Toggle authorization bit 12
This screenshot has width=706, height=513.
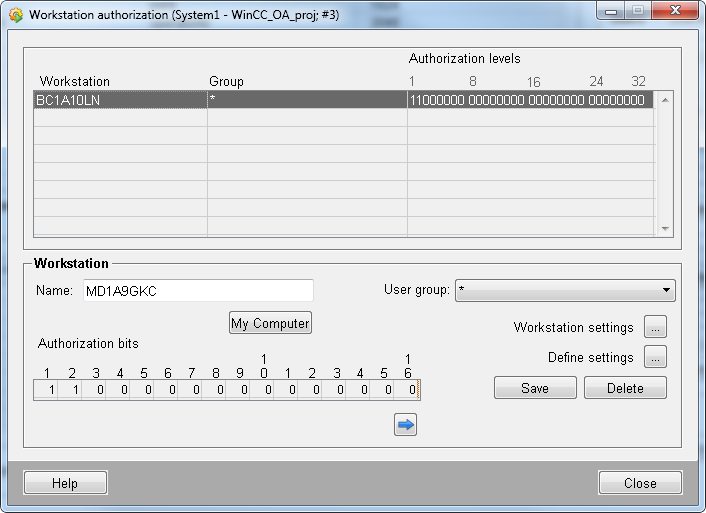310,390
